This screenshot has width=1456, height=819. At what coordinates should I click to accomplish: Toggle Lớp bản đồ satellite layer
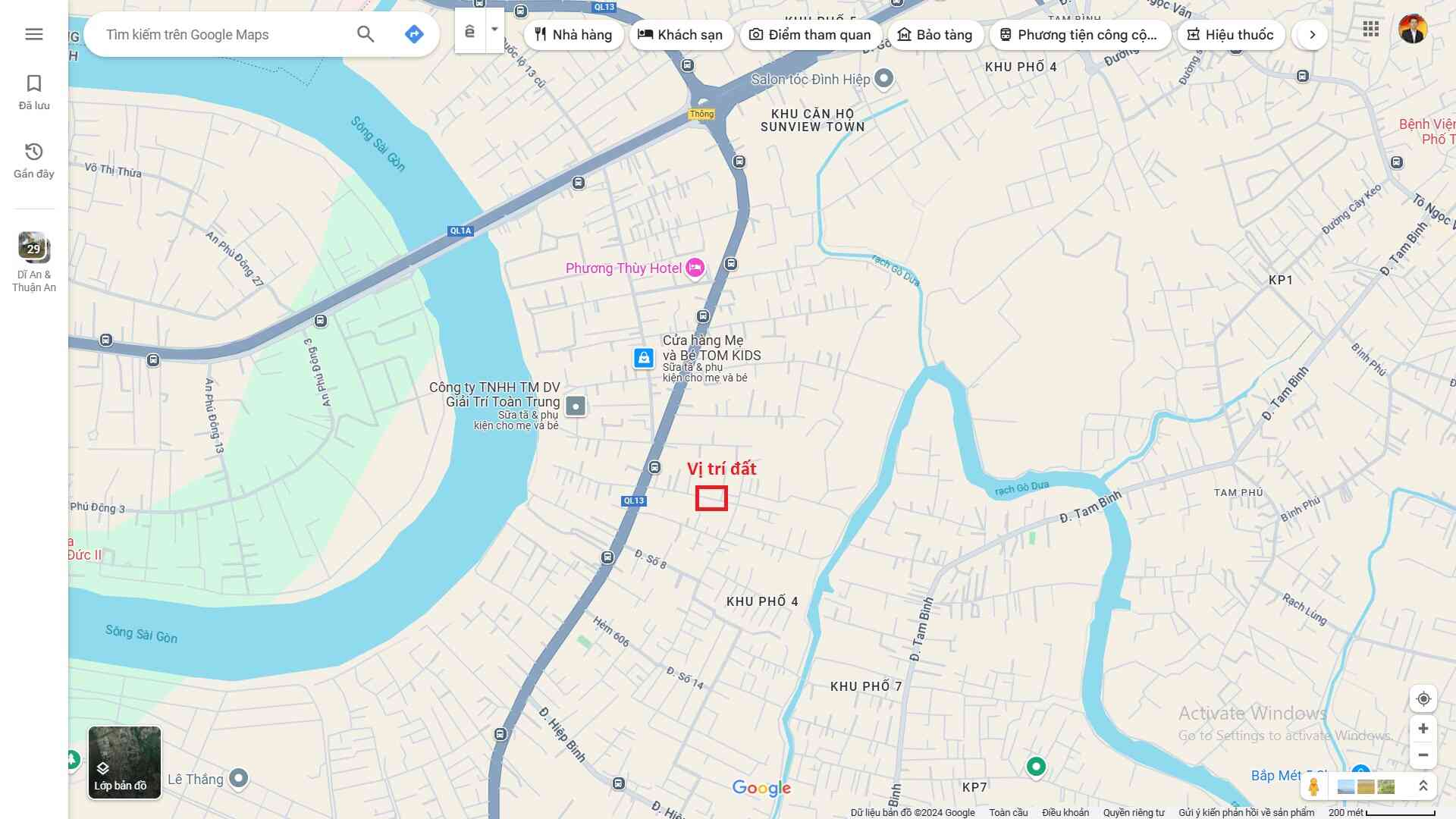124,762
